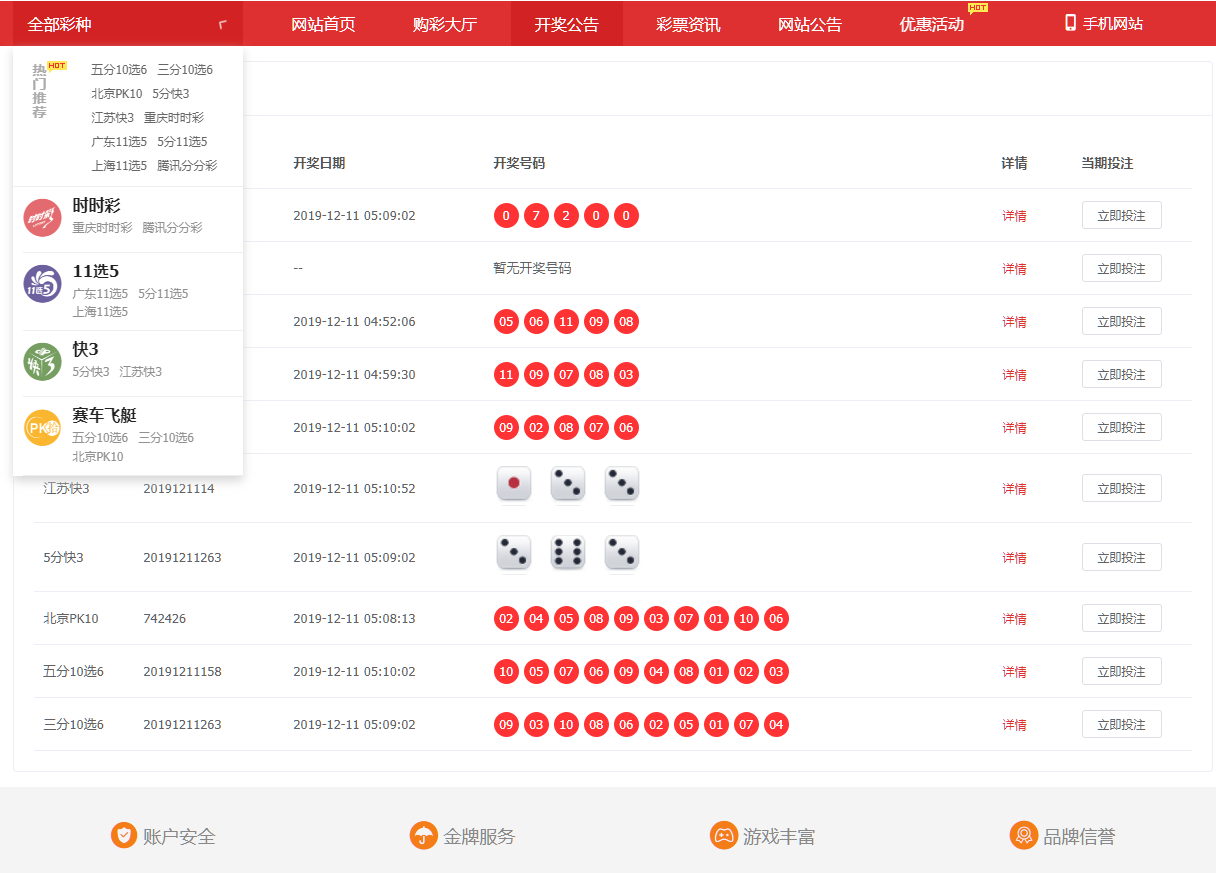Click the red dice thumbnail in 江苏快3 row
This screenshot has width=1216, height=873.
coord(513,484)
